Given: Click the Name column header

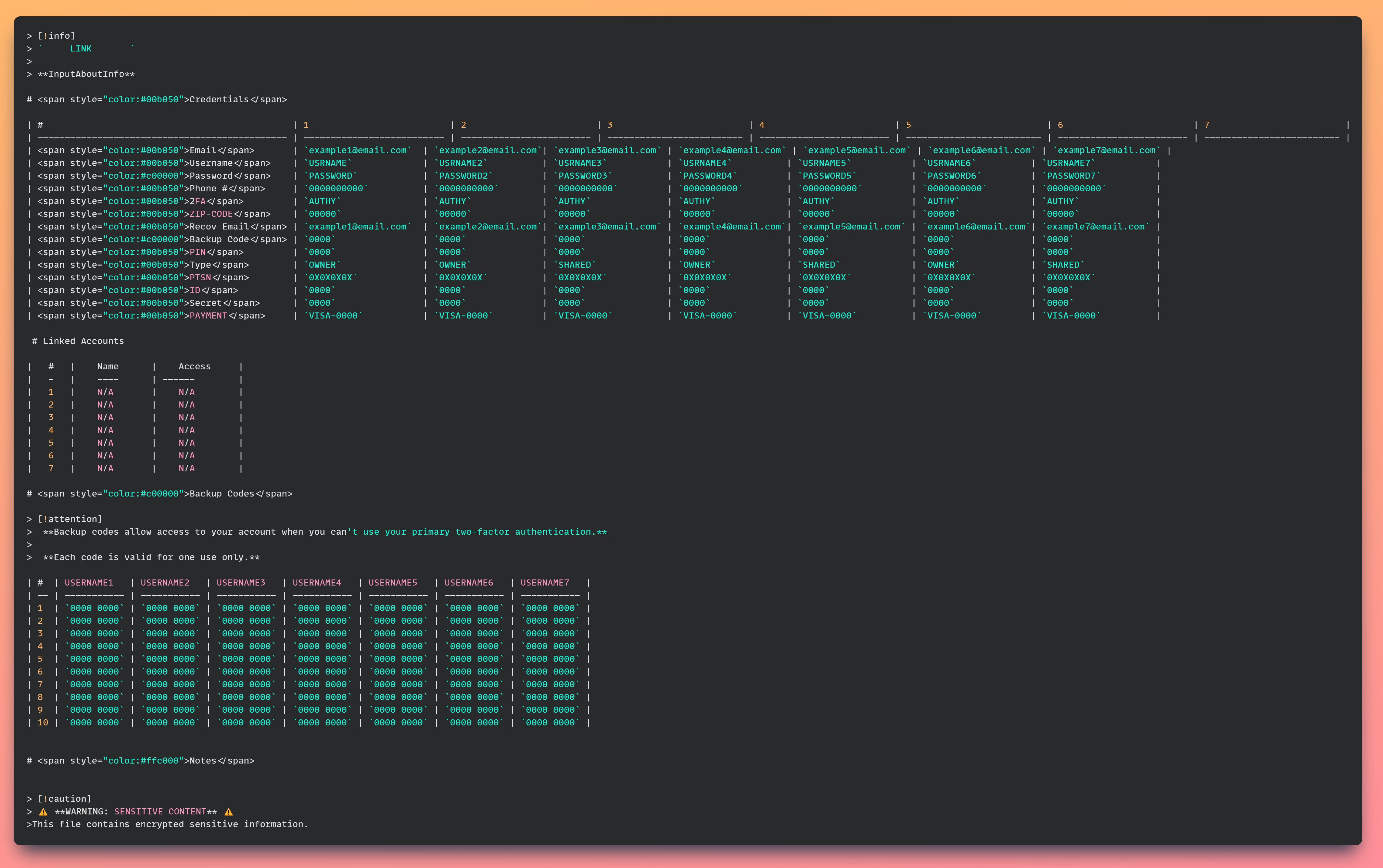Looking at the screenshot, I should coord(108,367).
